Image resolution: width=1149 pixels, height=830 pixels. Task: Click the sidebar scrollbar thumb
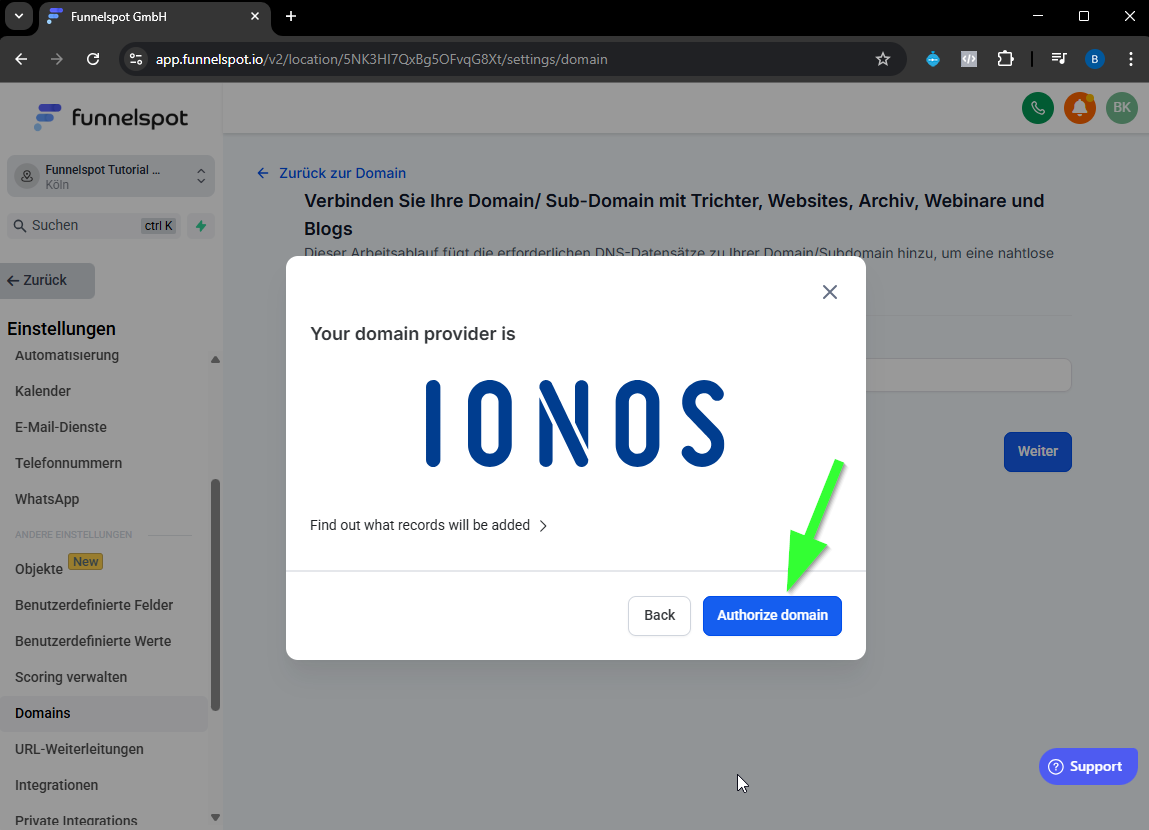(x=215, y=595)
